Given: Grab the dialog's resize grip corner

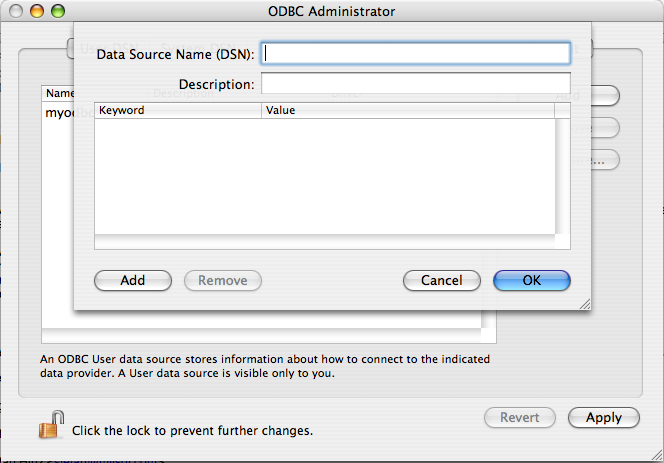Looking at the screenshot, I should [584, 303].
